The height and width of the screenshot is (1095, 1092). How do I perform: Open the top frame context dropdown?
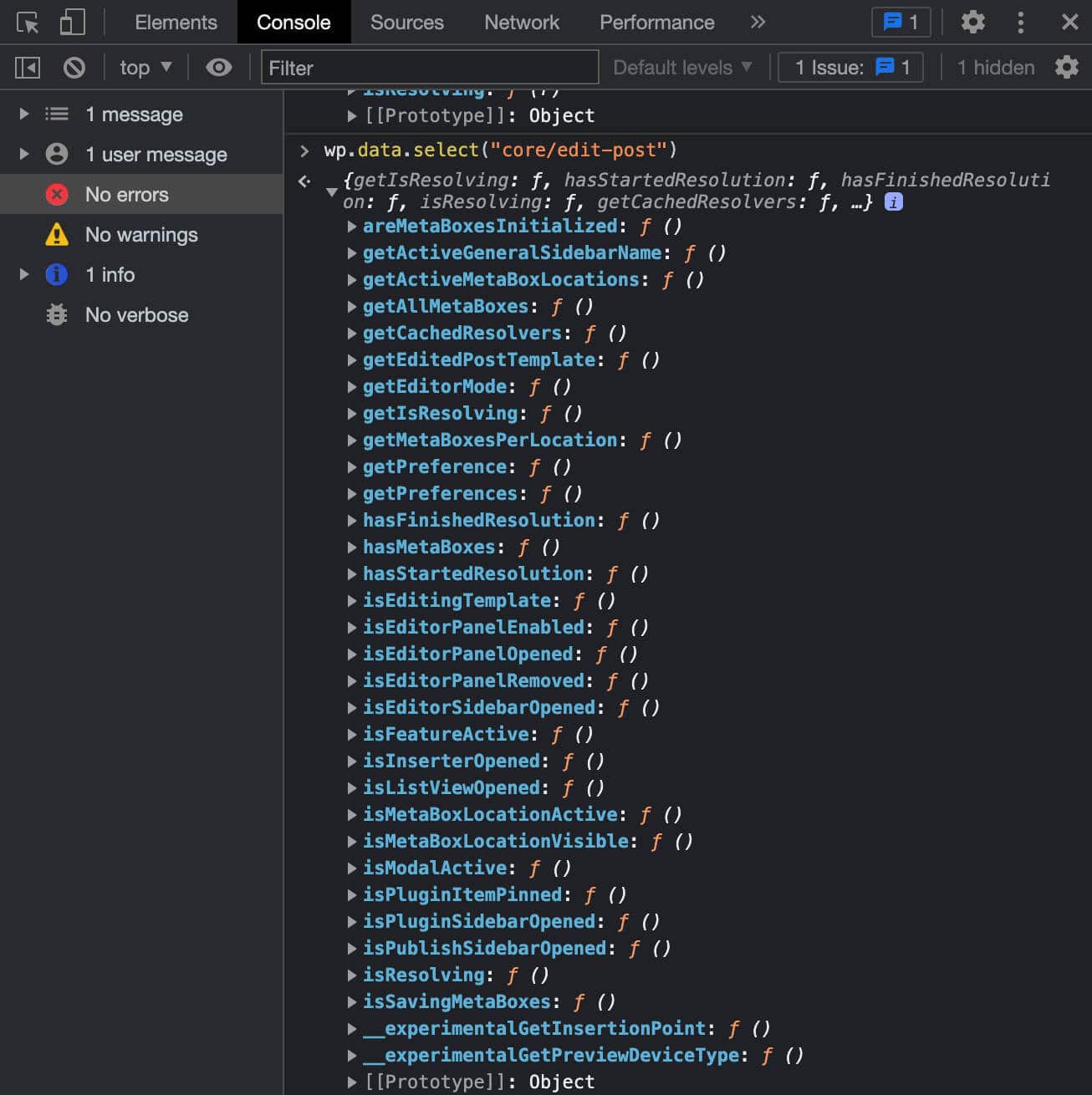145,67
